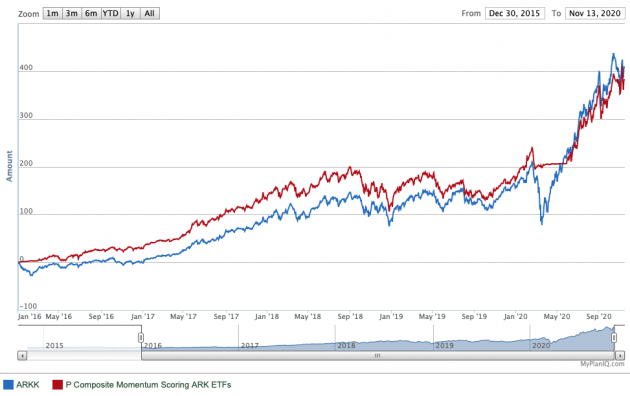Image resolution: width=630 pixels, height=396 pixels.
Task: Click the navigator scrollbar thumb grip
Action: click(x=377, y=355)
